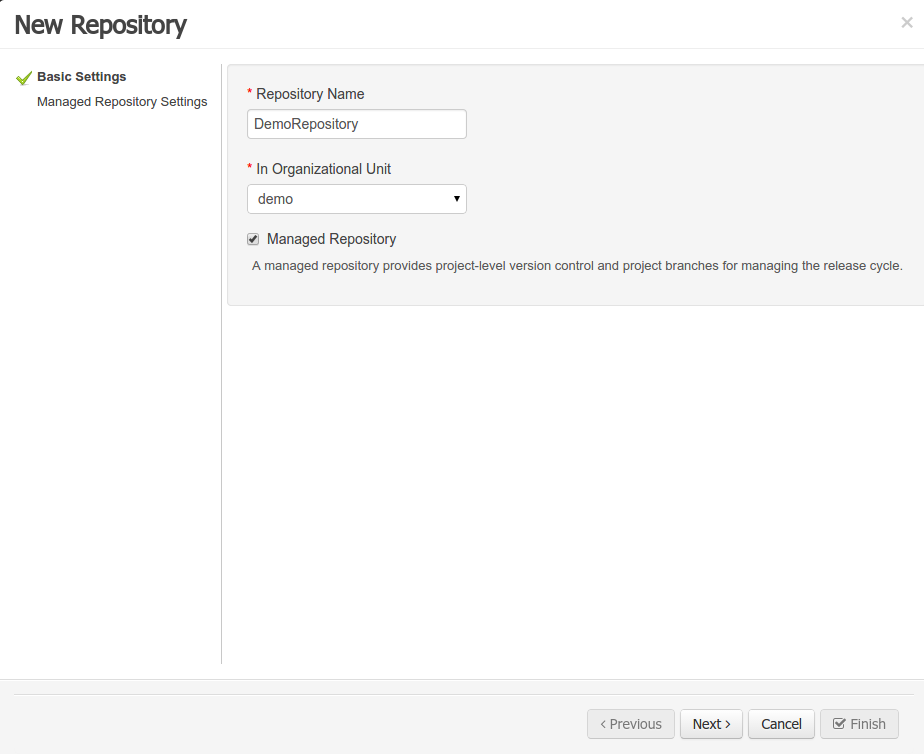Click the New Repository dialog title
This screenshot has width=924, height=754.
(x=101, y=25)
